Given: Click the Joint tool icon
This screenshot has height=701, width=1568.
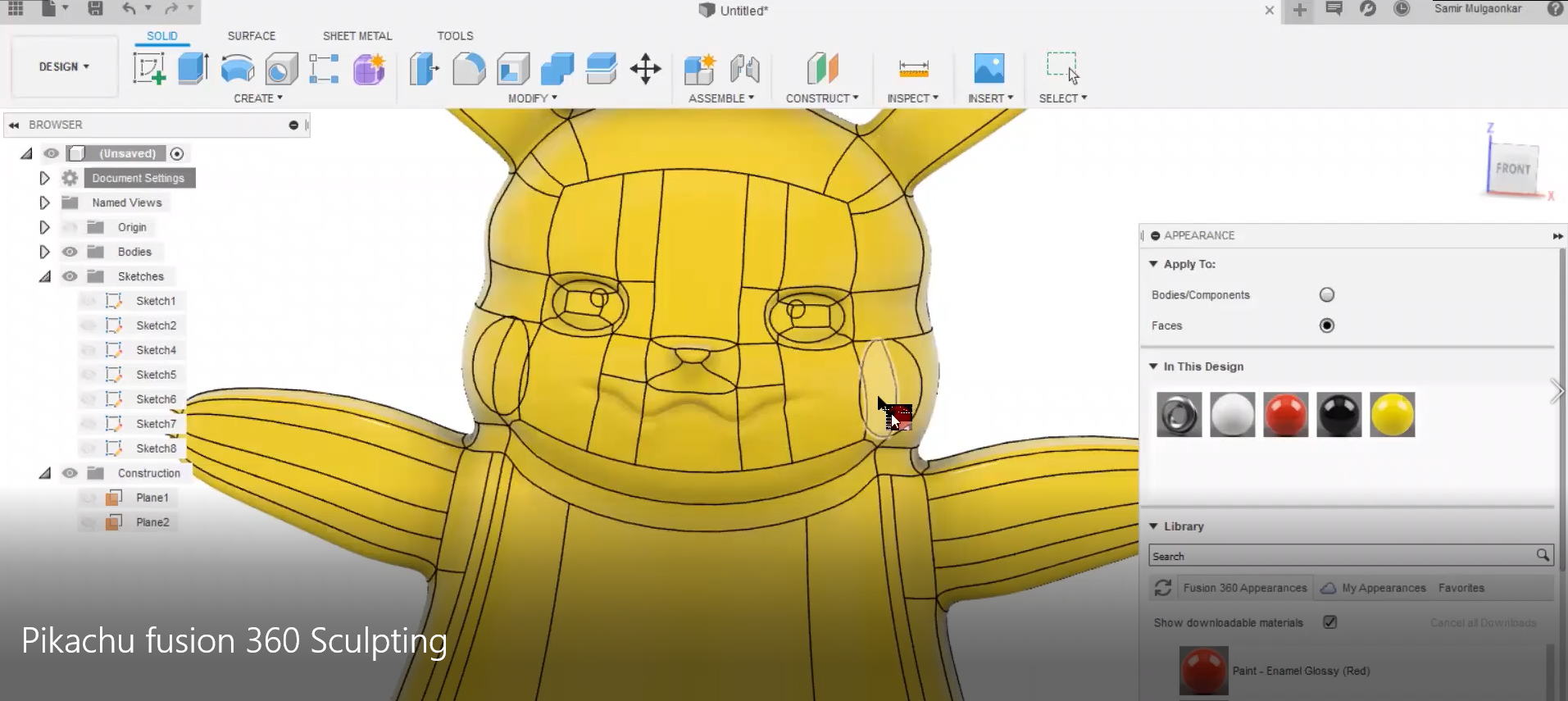Looking at the screenshot, I should click(745, 69).
